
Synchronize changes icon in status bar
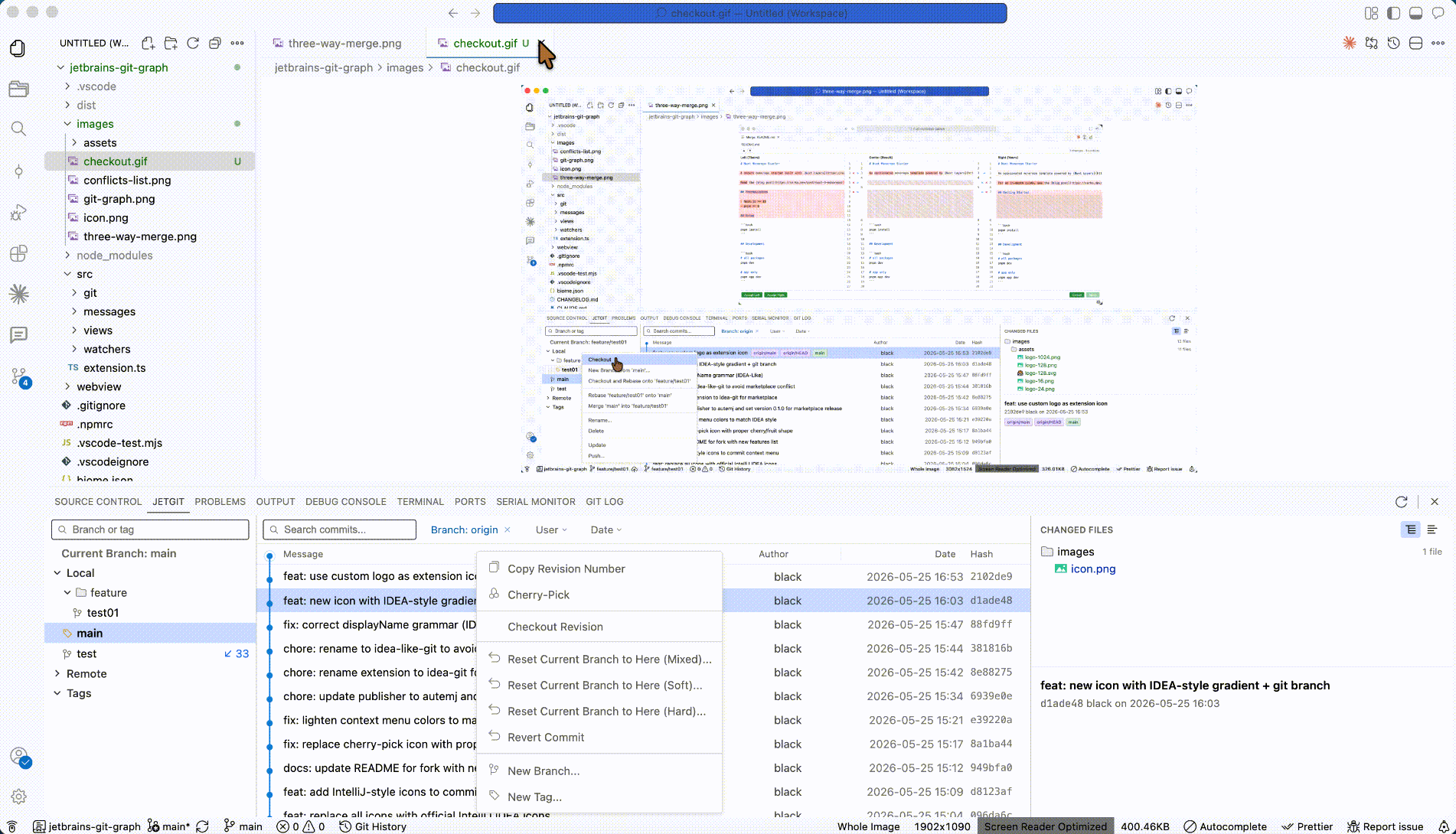pos(203,826)
